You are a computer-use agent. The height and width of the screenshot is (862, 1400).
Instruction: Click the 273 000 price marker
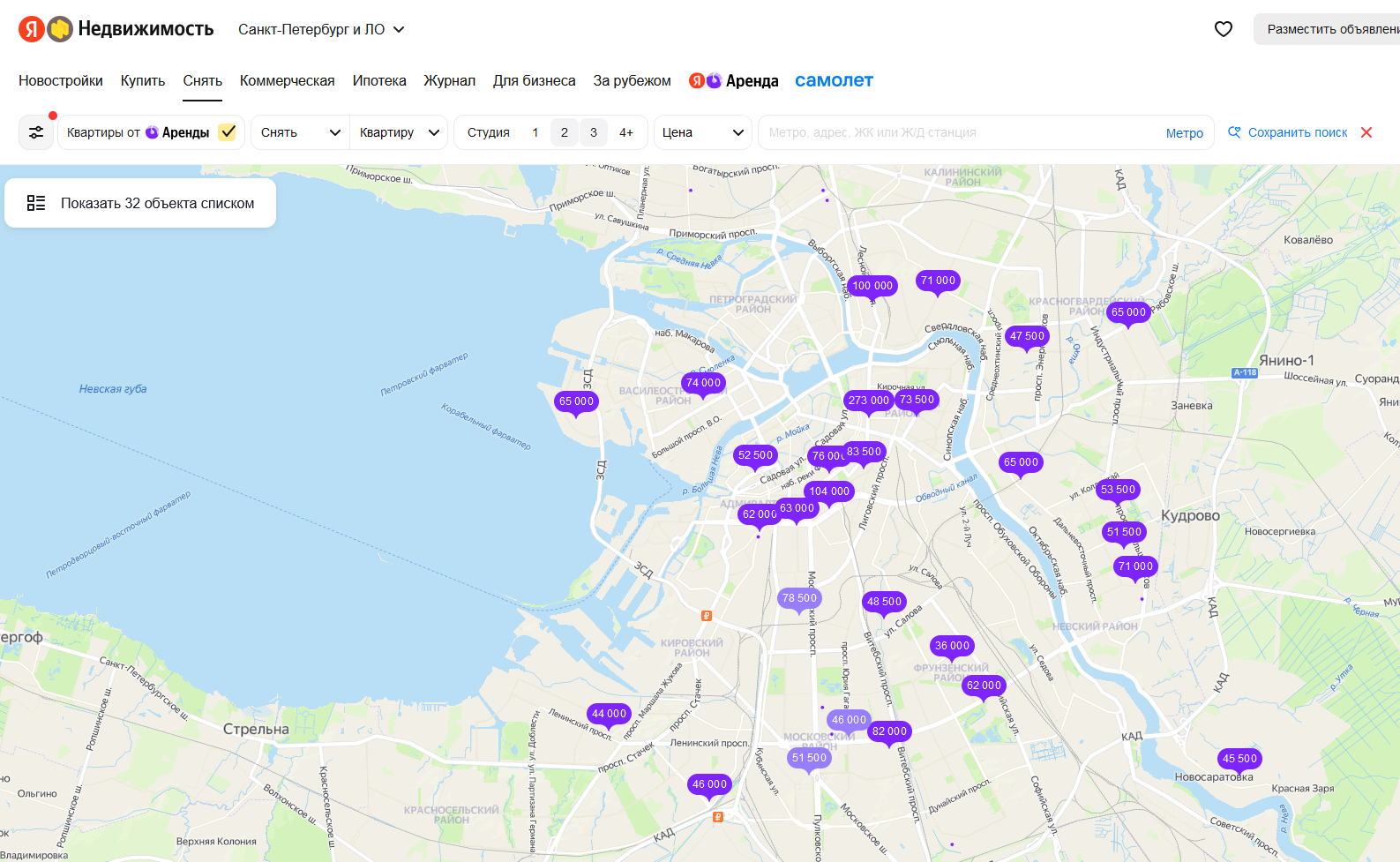click(x=868, y=401)
